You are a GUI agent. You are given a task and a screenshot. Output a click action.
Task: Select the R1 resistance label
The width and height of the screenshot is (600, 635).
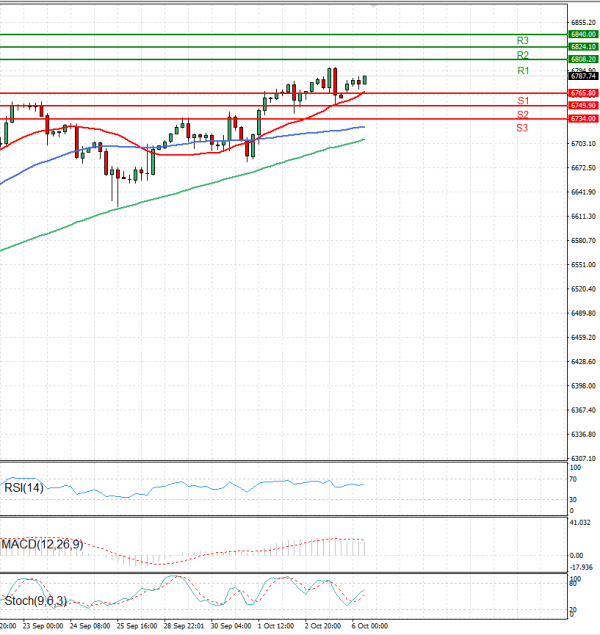coord(522,71)
